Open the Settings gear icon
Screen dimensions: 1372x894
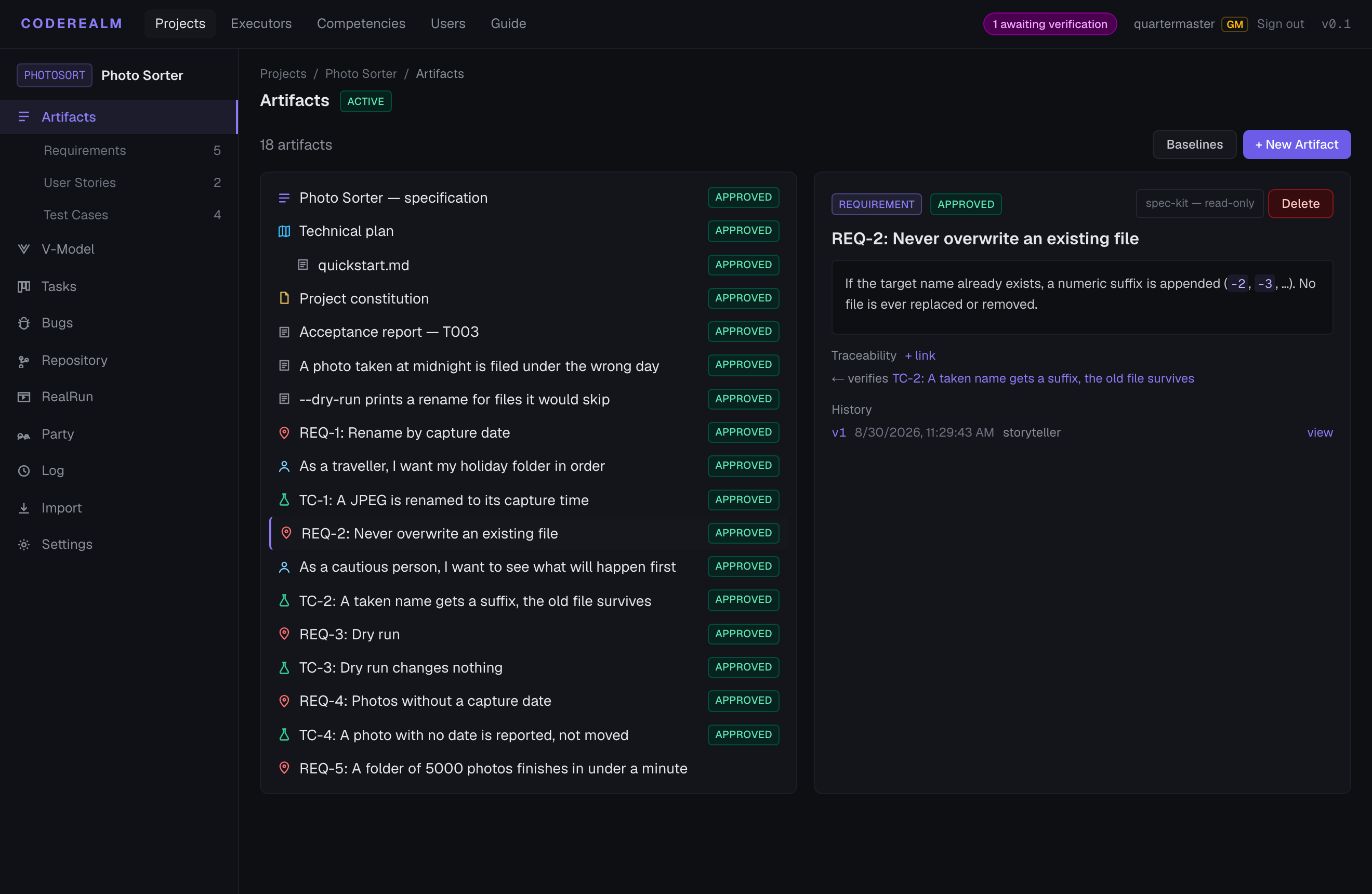click(23, 545)
